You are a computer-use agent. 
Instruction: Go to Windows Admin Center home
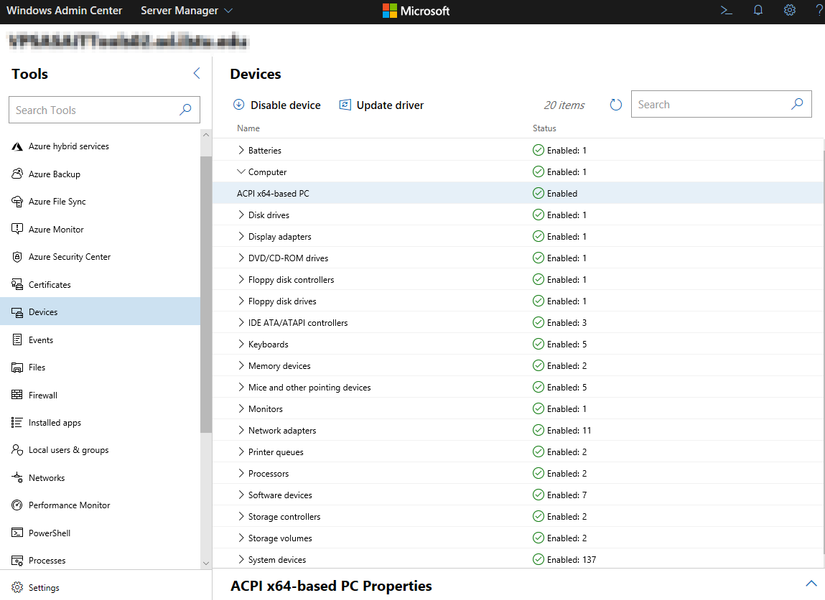point(64,11)
